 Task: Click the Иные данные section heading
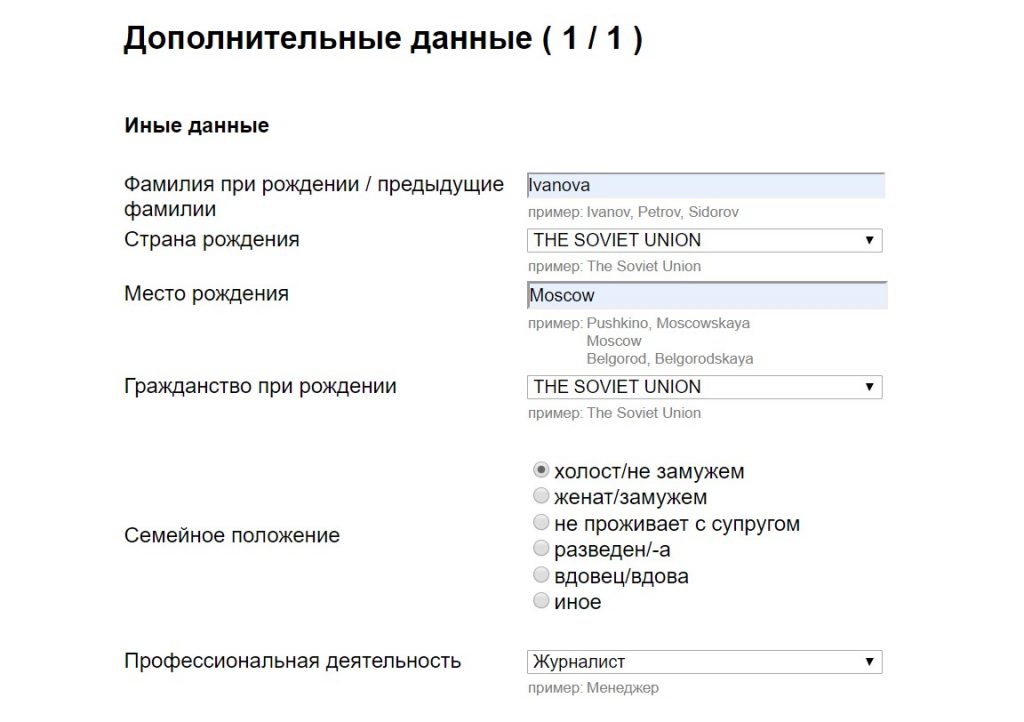tap(196, 126)
